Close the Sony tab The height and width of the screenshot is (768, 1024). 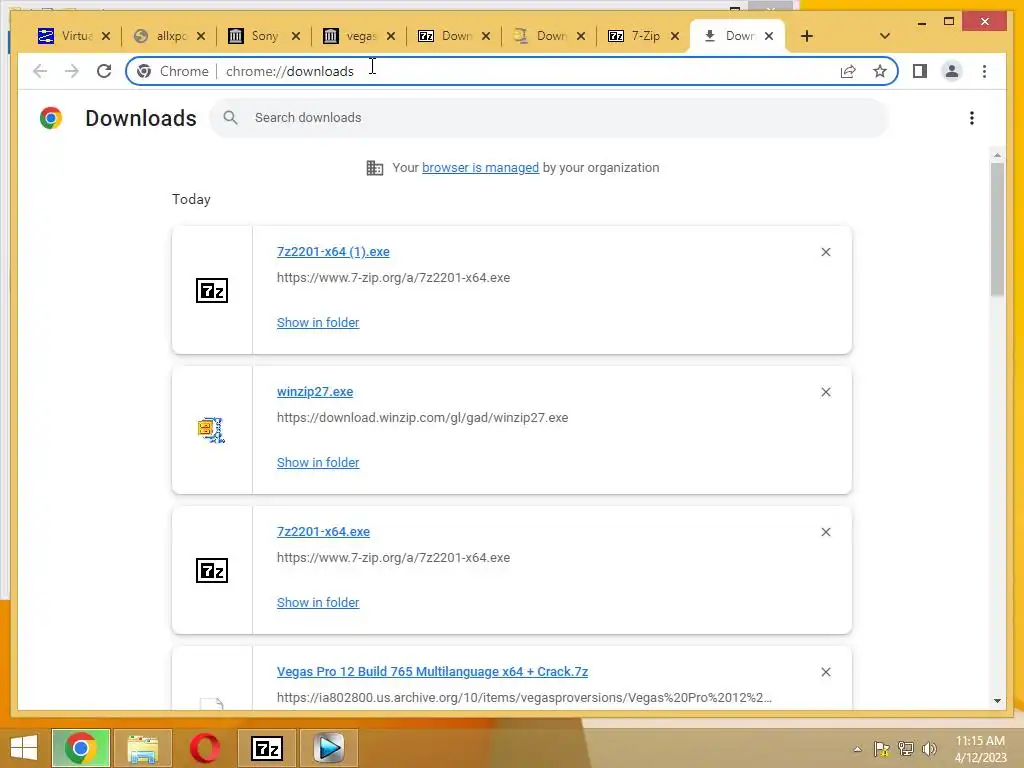point(296,36)
